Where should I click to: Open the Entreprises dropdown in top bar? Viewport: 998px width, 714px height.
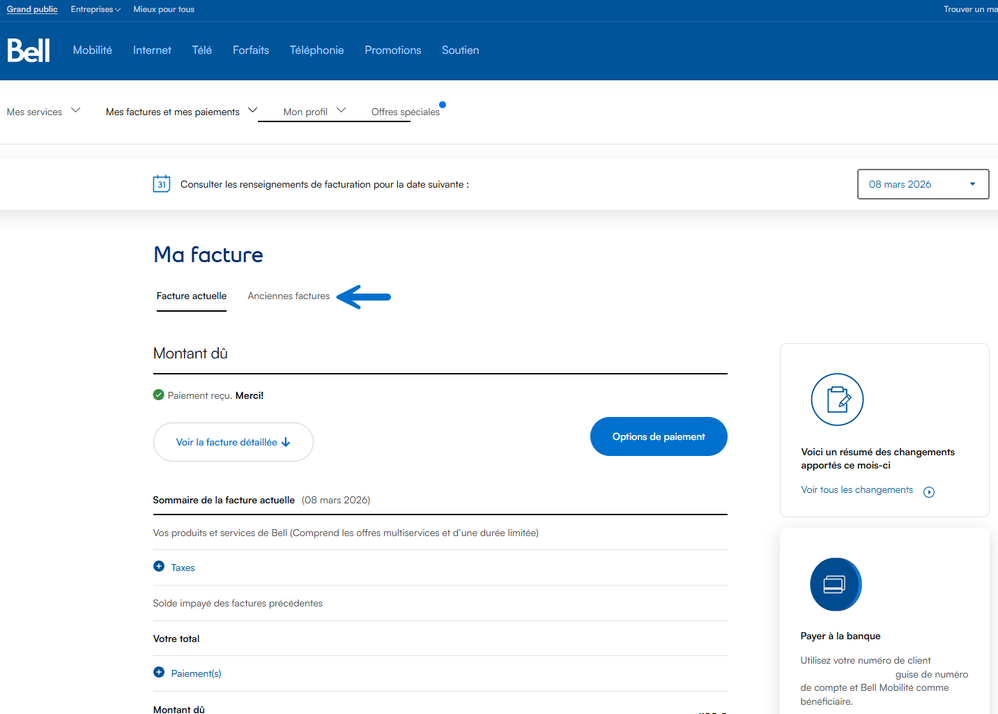coord(95,9)
